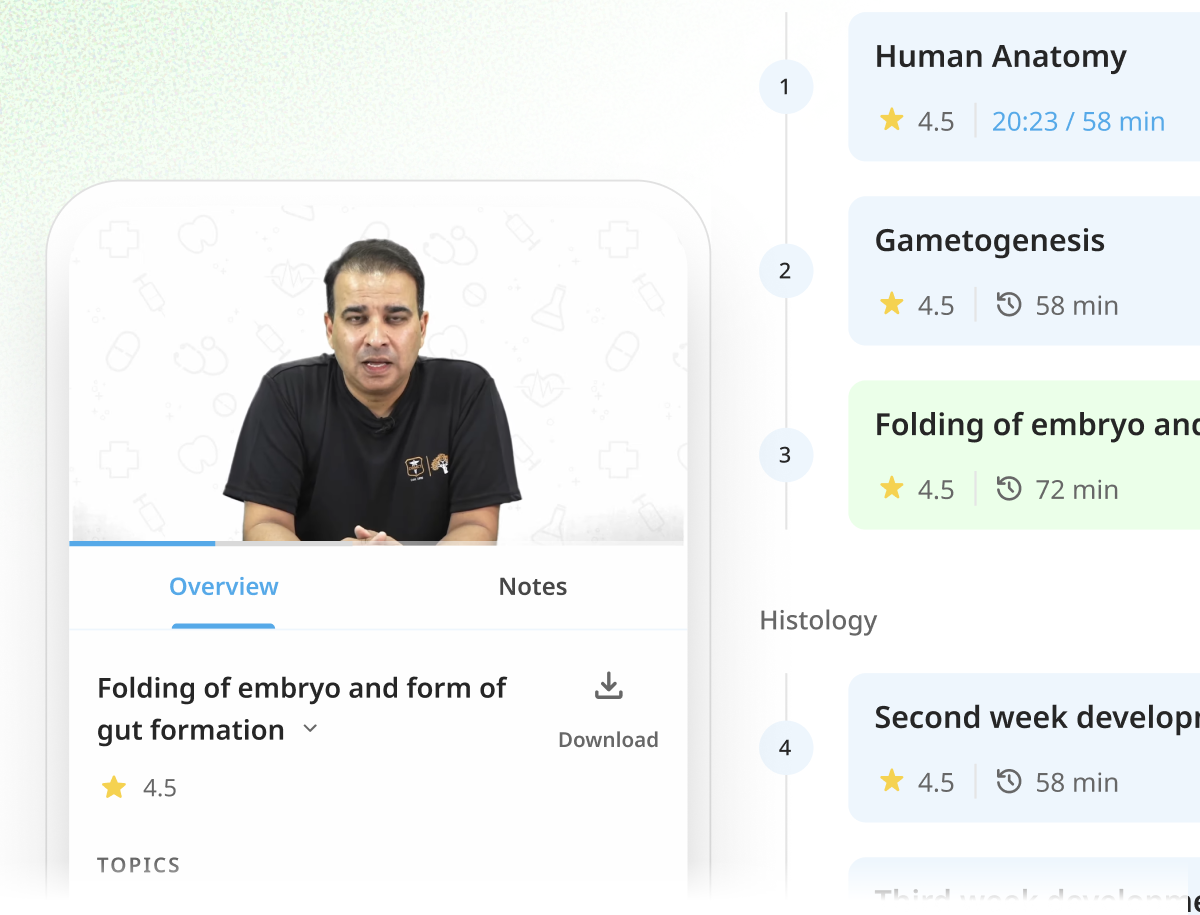This screenshot has width=1200, height=915.
Task: Select step number 3 in timeline
Action: point(785,455)
